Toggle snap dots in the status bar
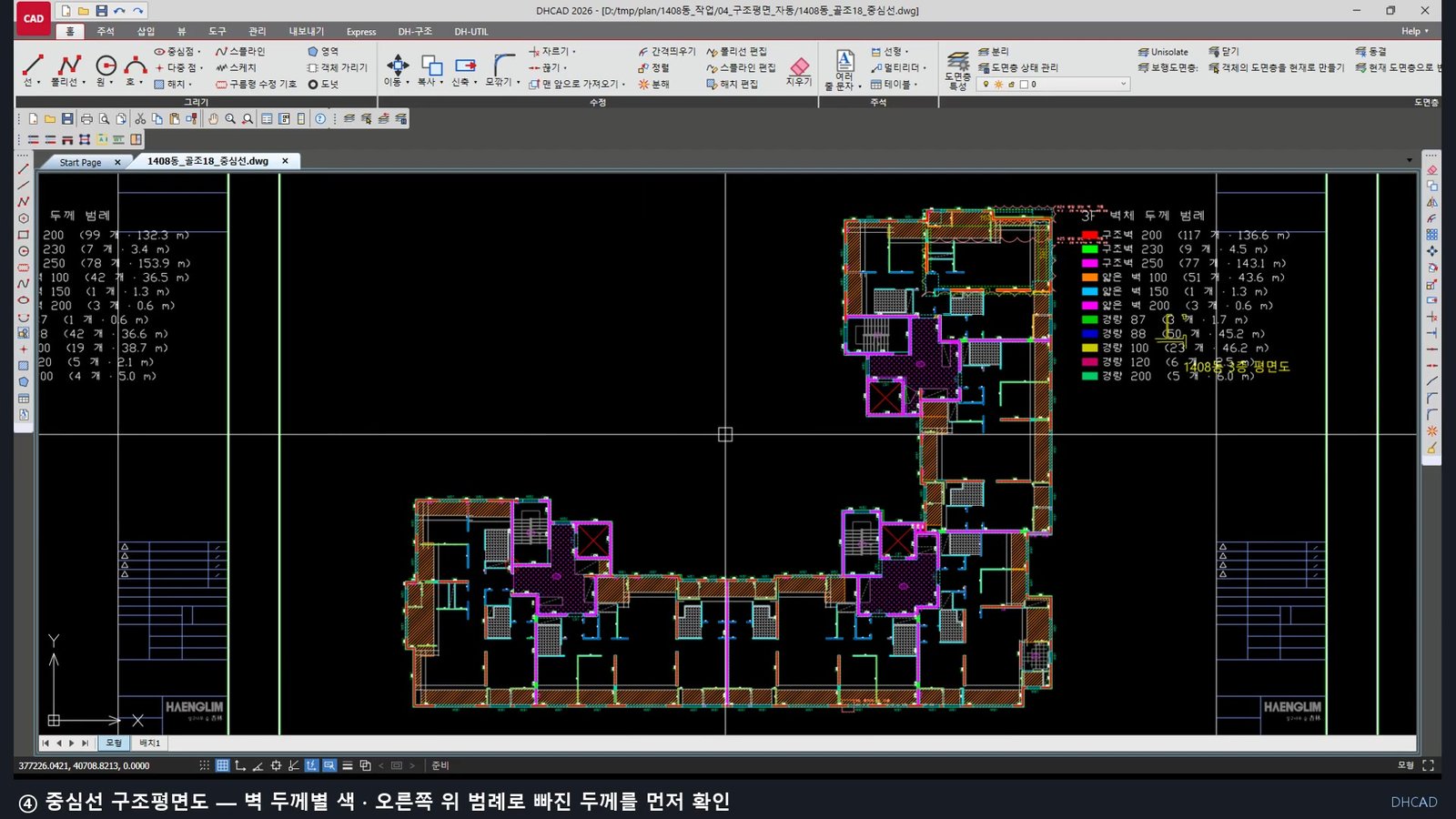 205,765
